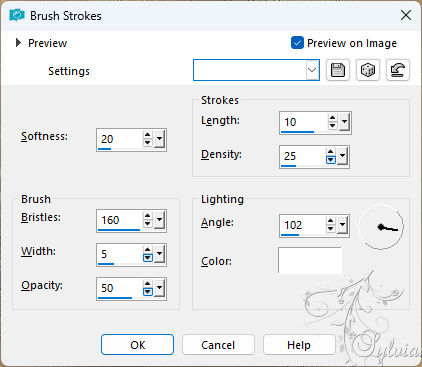Open the Opacity slider dropdown arrow

(x=160, y=288)
